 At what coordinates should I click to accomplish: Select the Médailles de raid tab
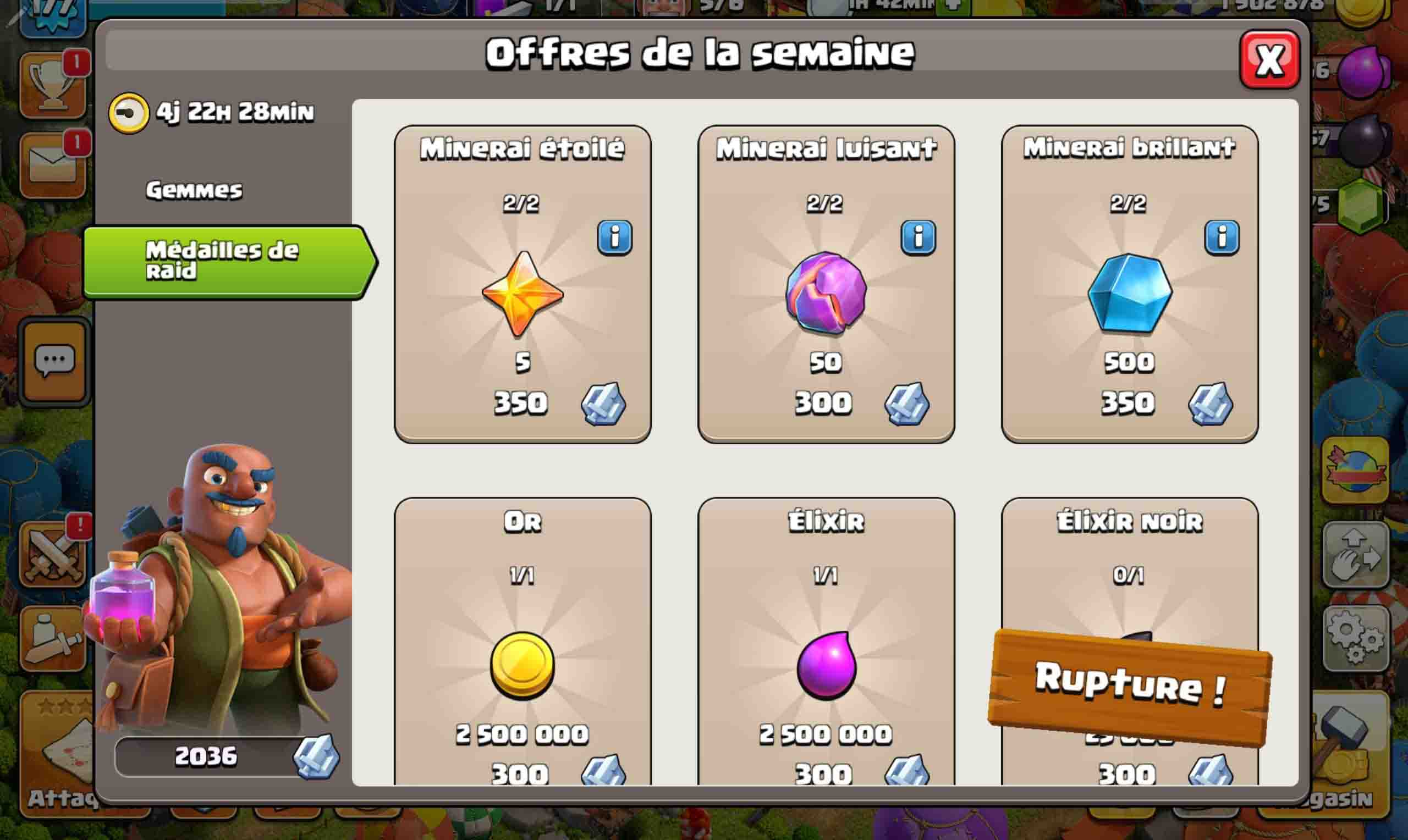point(229,262)
